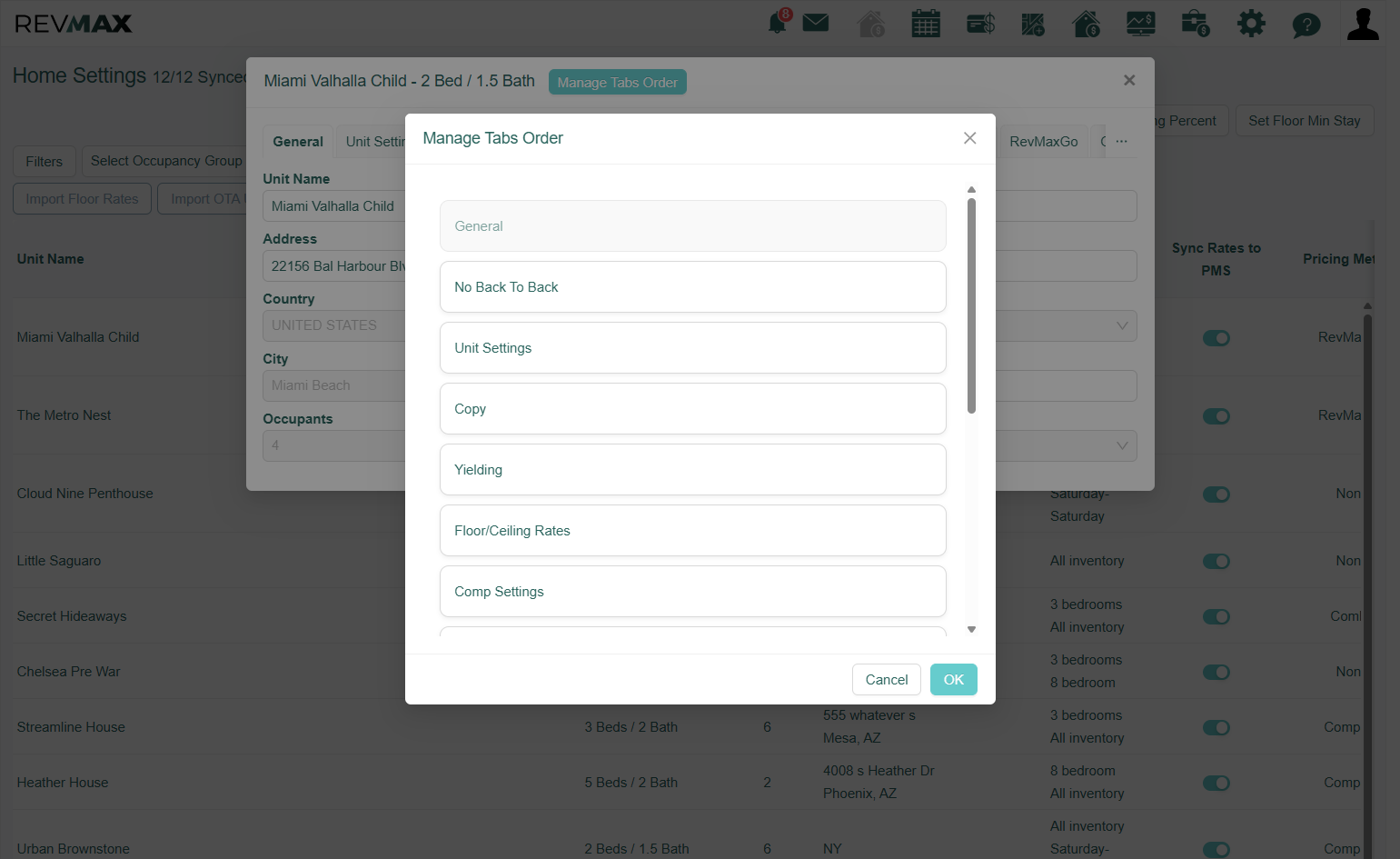Click the RevMax logo
This screenshot has width=1400, height=859.
74,24
